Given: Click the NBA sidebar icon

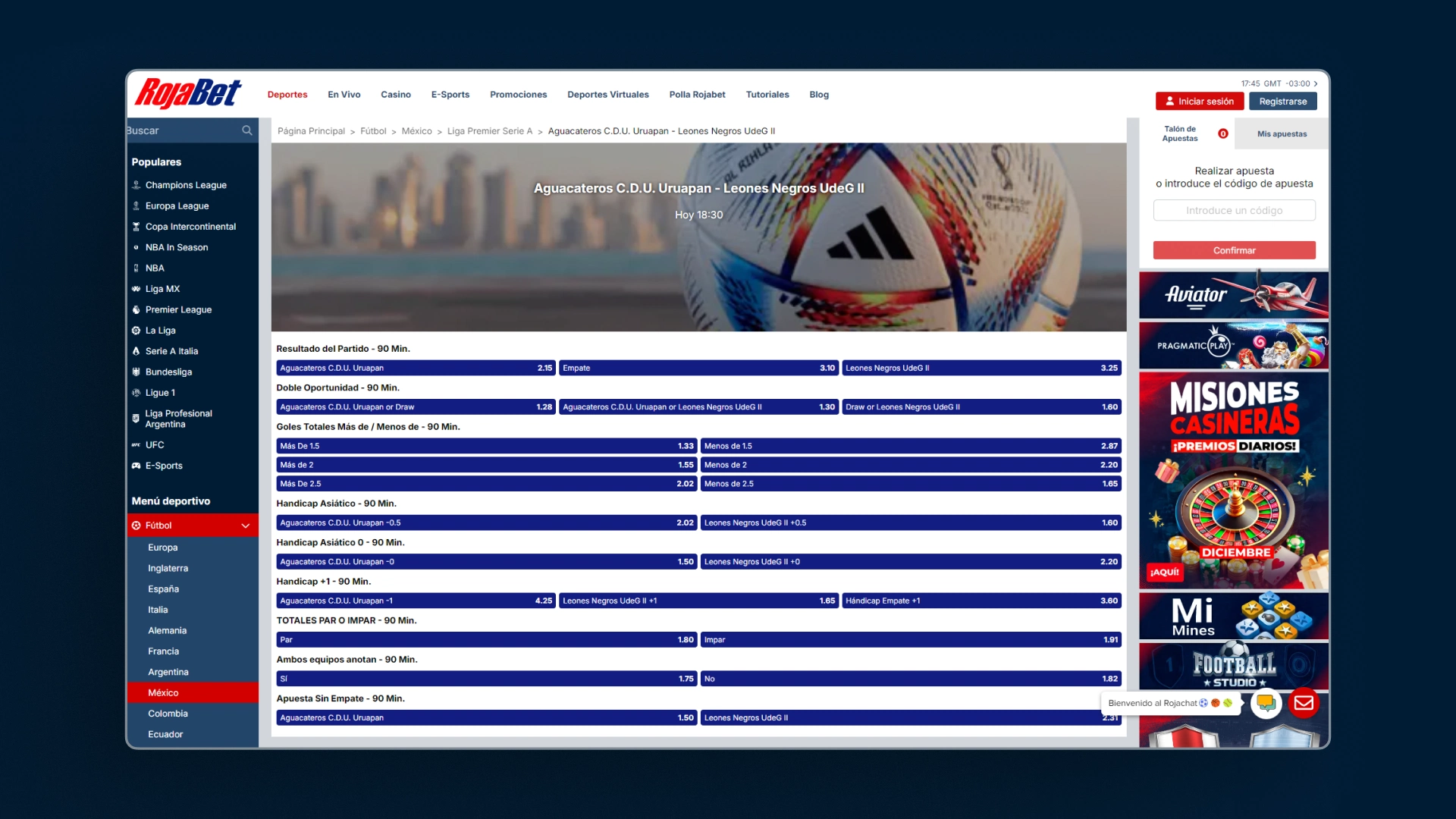Looking at the screenshot, I should coord(136,268).
